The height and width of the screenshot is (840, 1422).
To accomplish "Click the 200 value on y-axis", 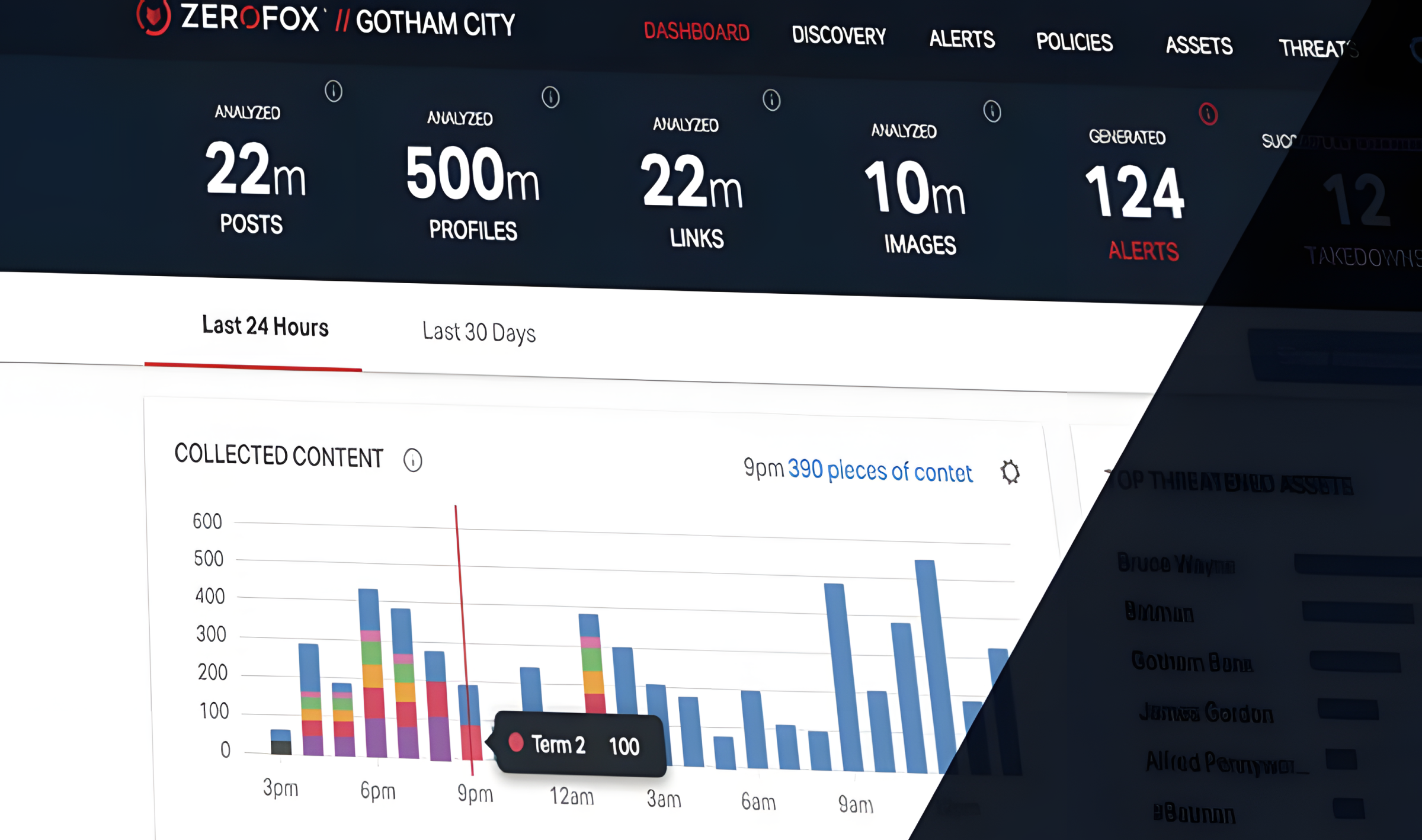I will tap(213, 672).
